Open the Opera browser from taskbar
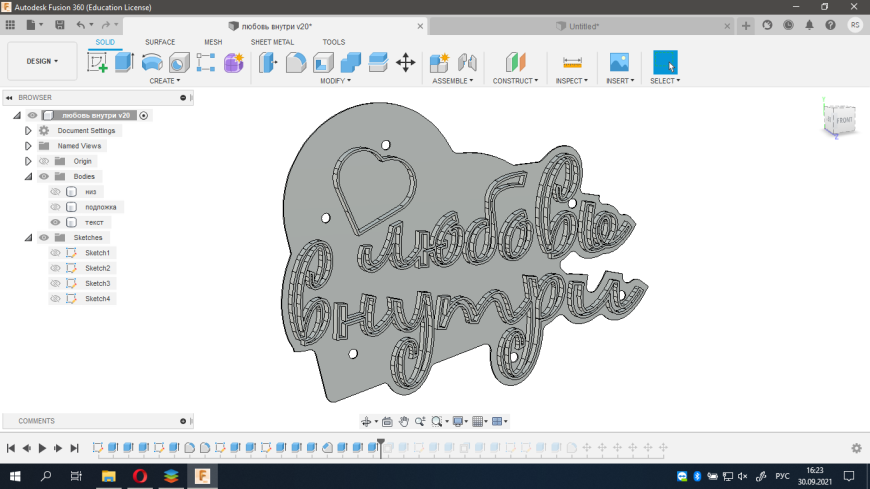Image resolution: width=870 pixels, height=489 pixels. [x=139, y=476]
